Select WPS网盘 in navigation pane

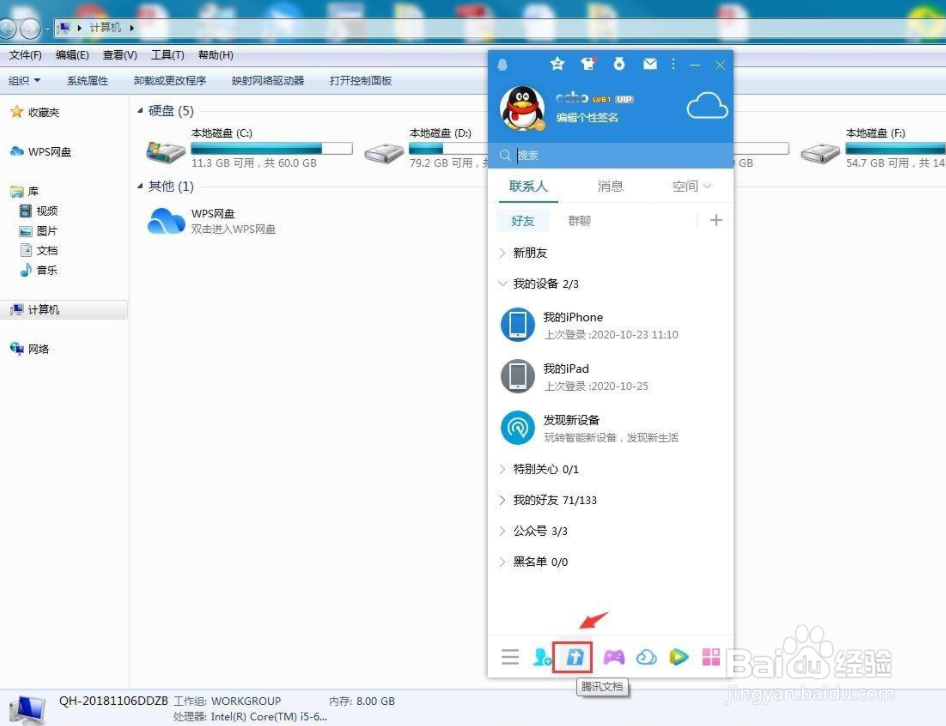point(41,151)
